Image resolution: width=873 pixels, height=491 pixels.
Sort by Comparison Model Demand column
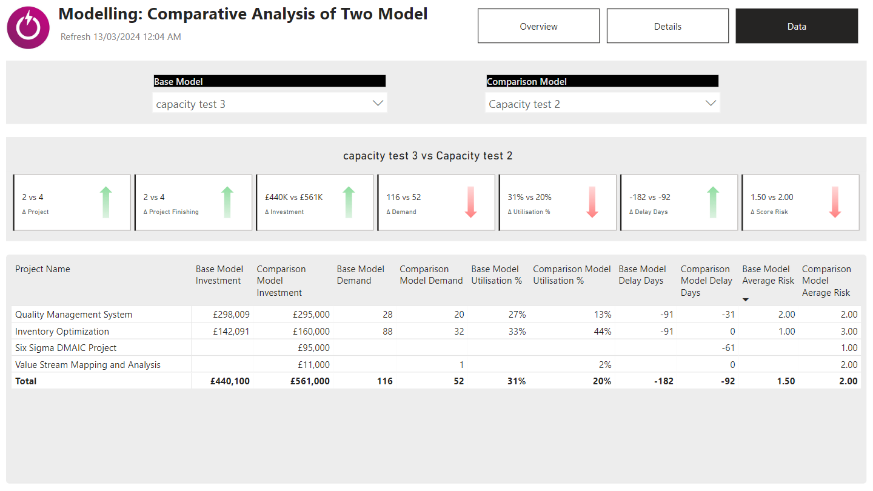coord(431,275)
